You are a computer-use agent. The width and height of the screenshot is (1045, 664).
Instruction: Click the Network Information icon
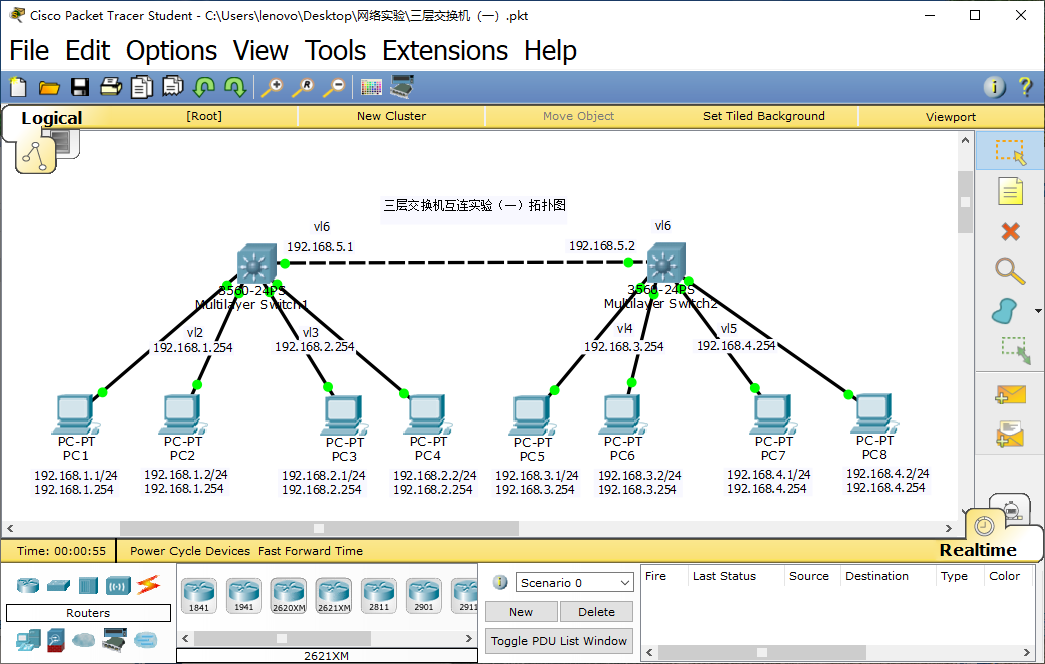tap(994, 87)
